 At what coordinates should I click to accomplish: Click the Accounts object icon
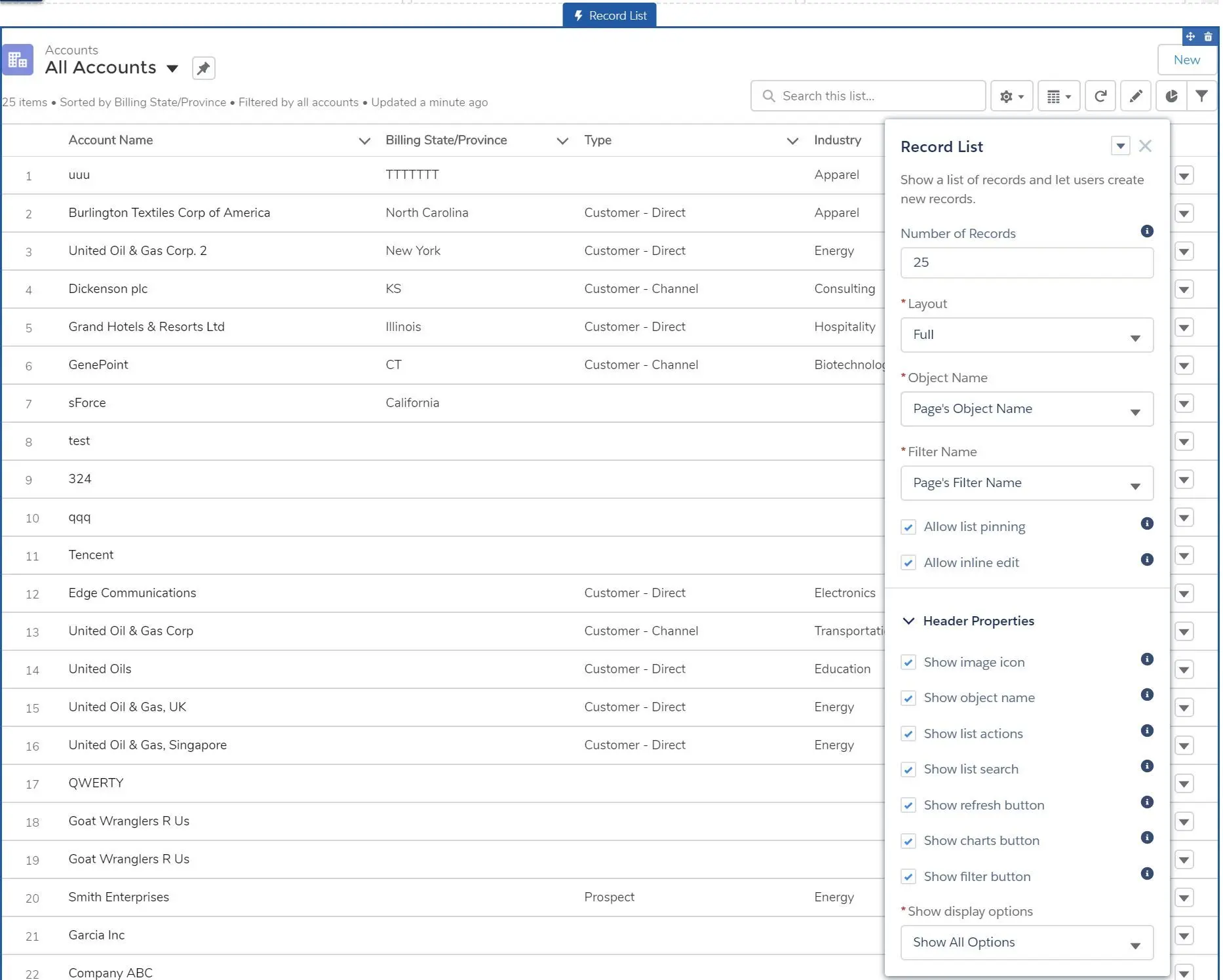click(18, 60)
